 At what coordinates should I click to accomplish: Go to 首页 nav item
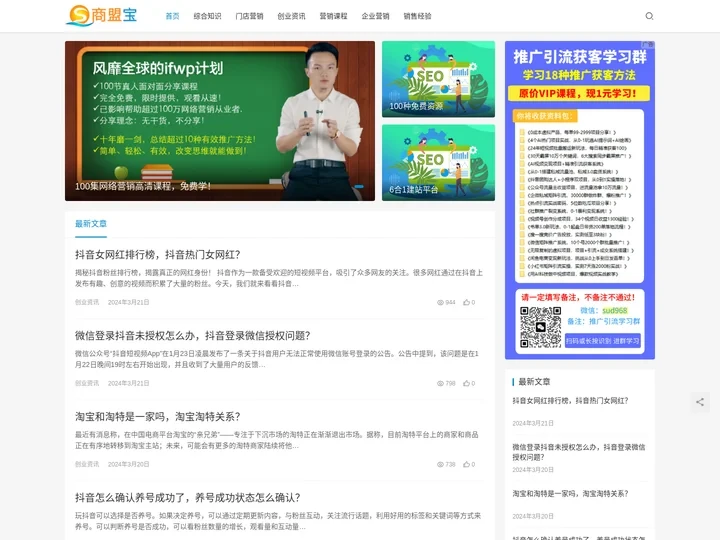point(172,16)
